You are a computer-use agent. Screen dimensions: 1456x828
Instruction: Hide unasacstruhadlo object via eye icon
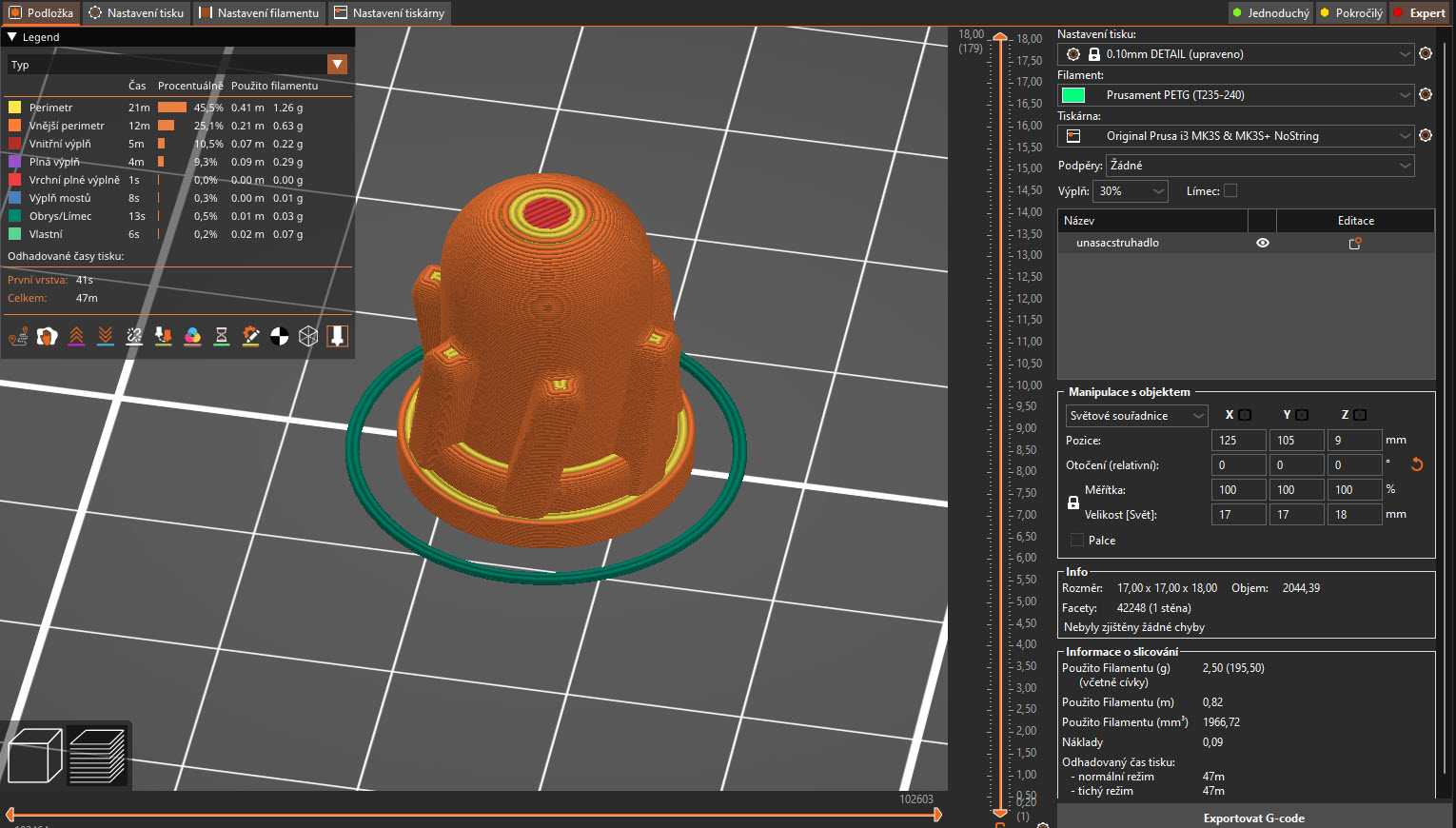coord(1263,243)
